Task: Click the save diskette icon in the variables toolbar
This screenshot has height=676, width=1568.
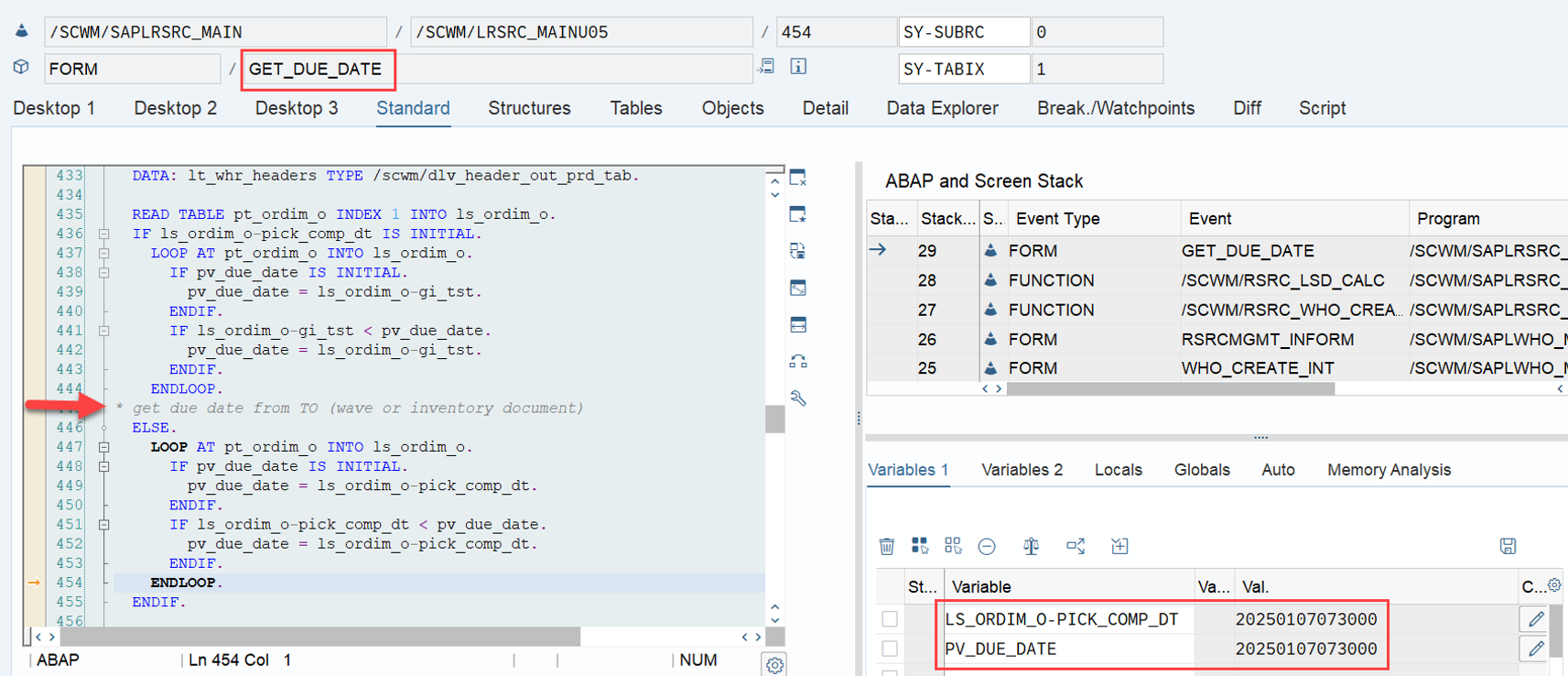Action: pyautogui.click(x=1509, y=547)
